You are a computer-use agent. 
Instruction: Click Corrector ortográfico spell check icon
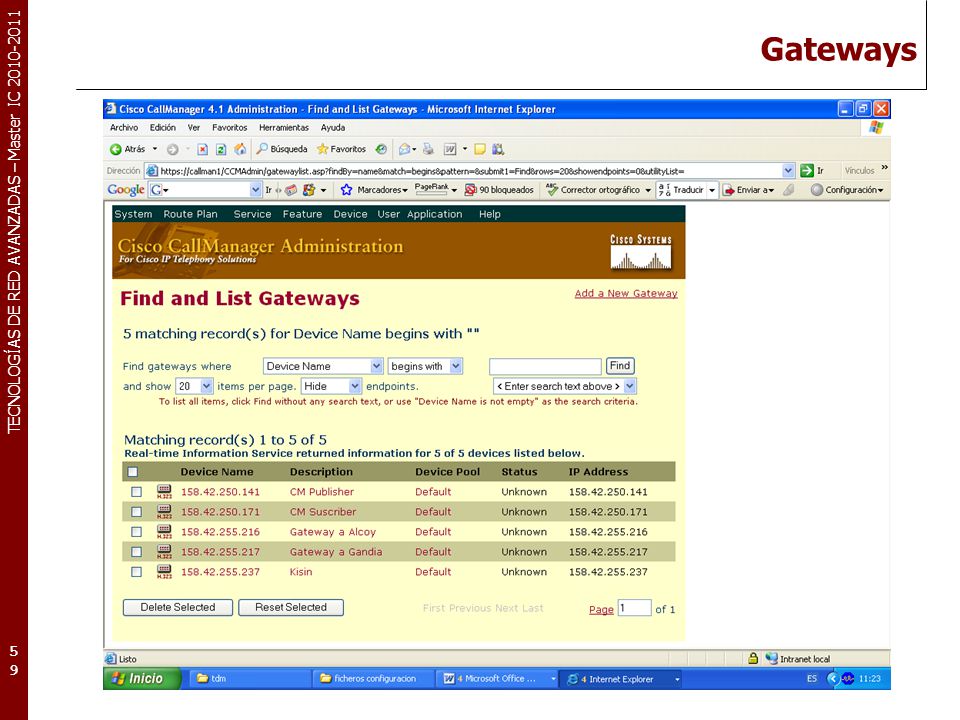552,190
